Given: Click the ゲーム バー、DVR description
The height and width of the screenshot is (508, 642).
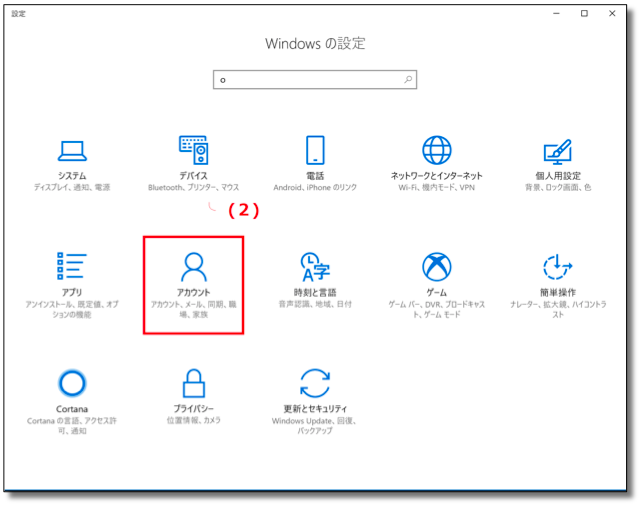Looking at the screenshot, I should [436, 309].
